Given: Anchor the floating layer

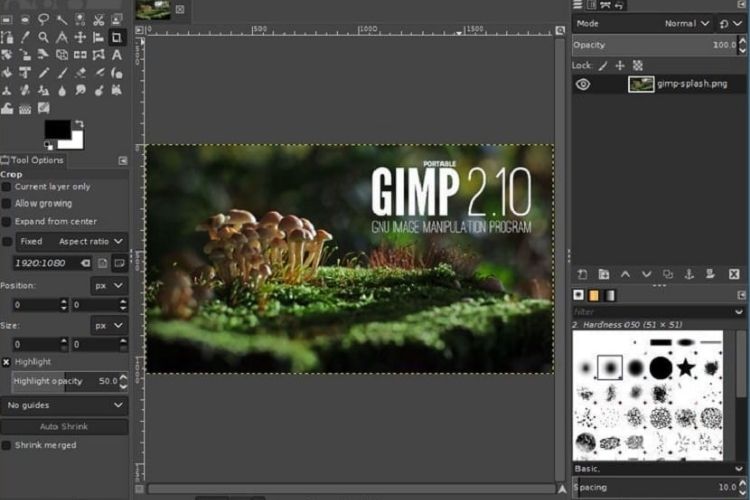Looking at the screenshot, I should click(x=689, y=275).
